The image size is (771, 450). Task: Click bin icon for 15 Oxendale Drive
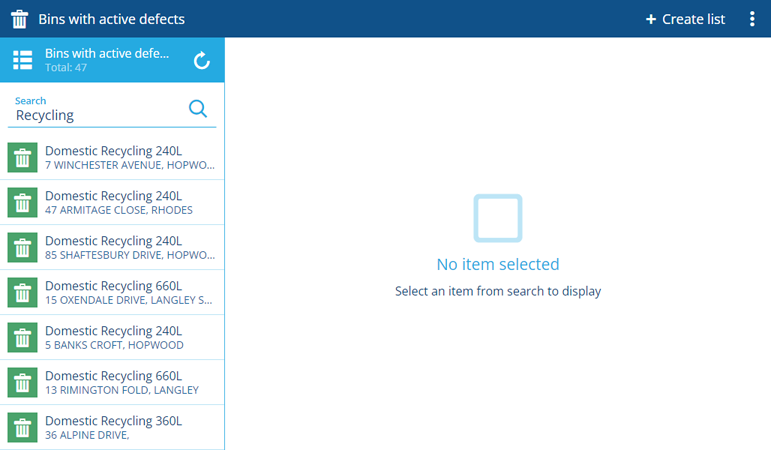tap(23, 292)
